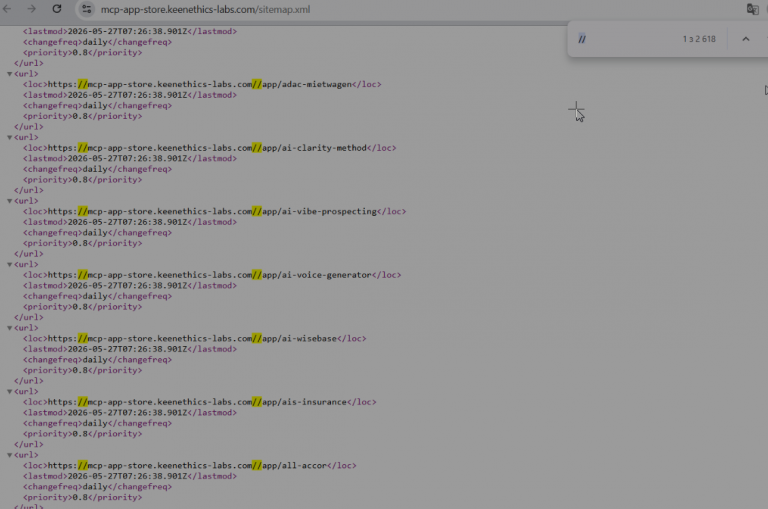Click changefreq daily under ai-wisebase
768x509 pixels.
97,360
